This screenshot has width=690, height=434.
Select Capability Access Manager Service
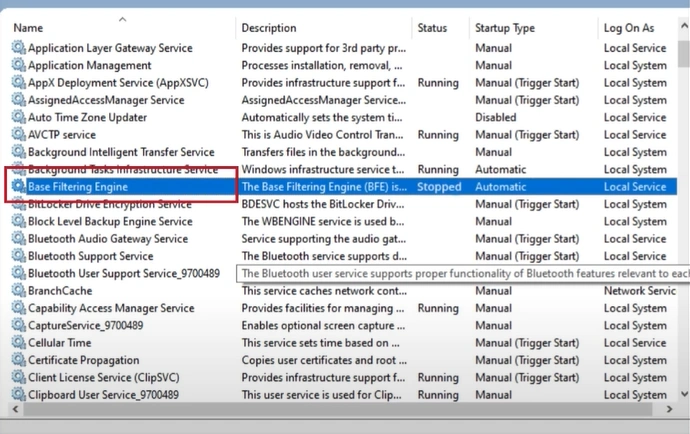(x=111, y=308)
